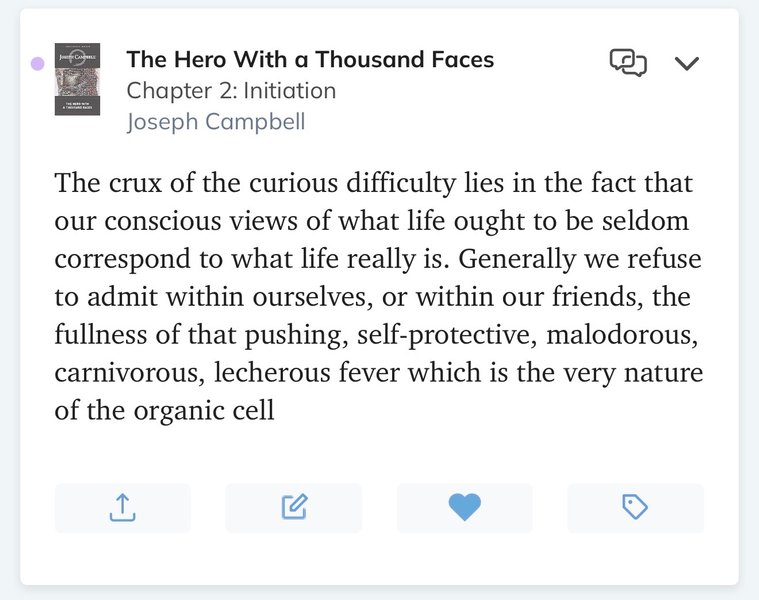
Task: Add a tag with the tag icon
Action: click(x=635, y=508)
